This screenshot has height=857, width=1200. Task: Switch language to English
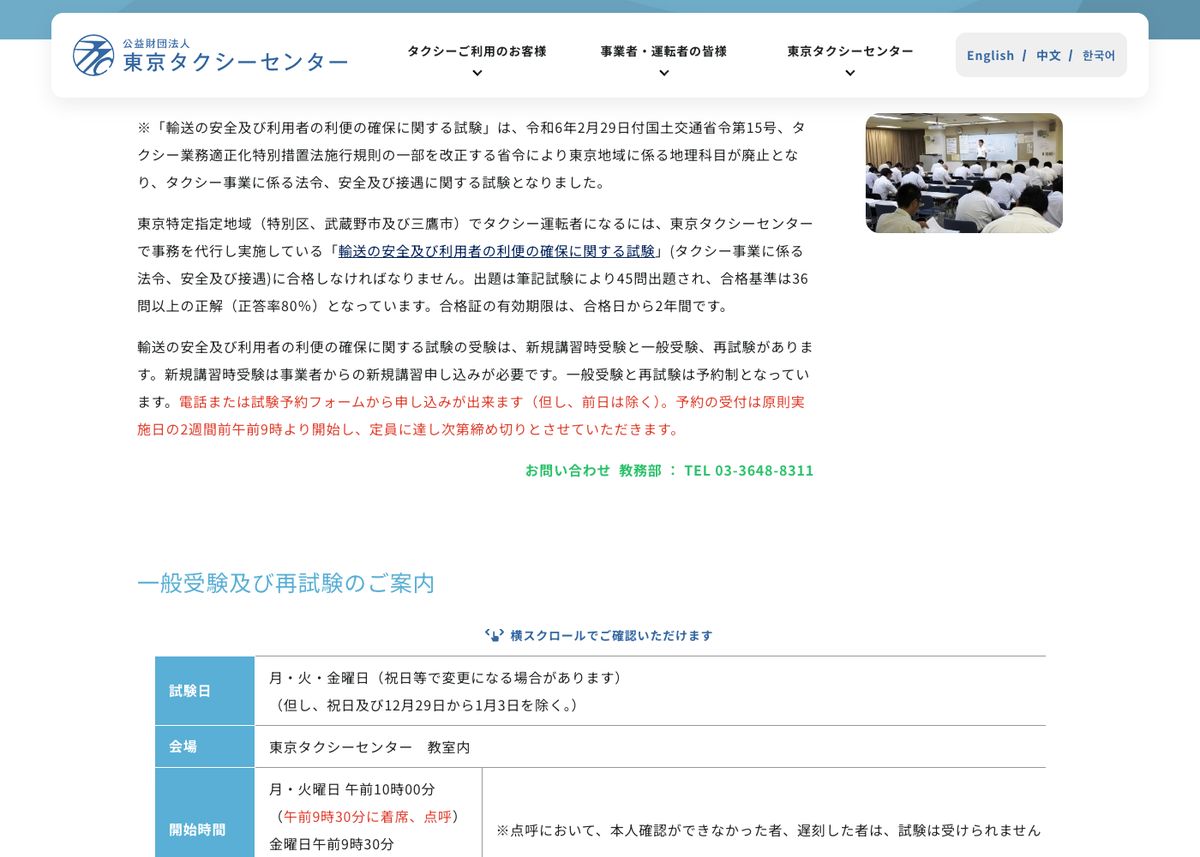pyautogui.click(x=990, y=56)
